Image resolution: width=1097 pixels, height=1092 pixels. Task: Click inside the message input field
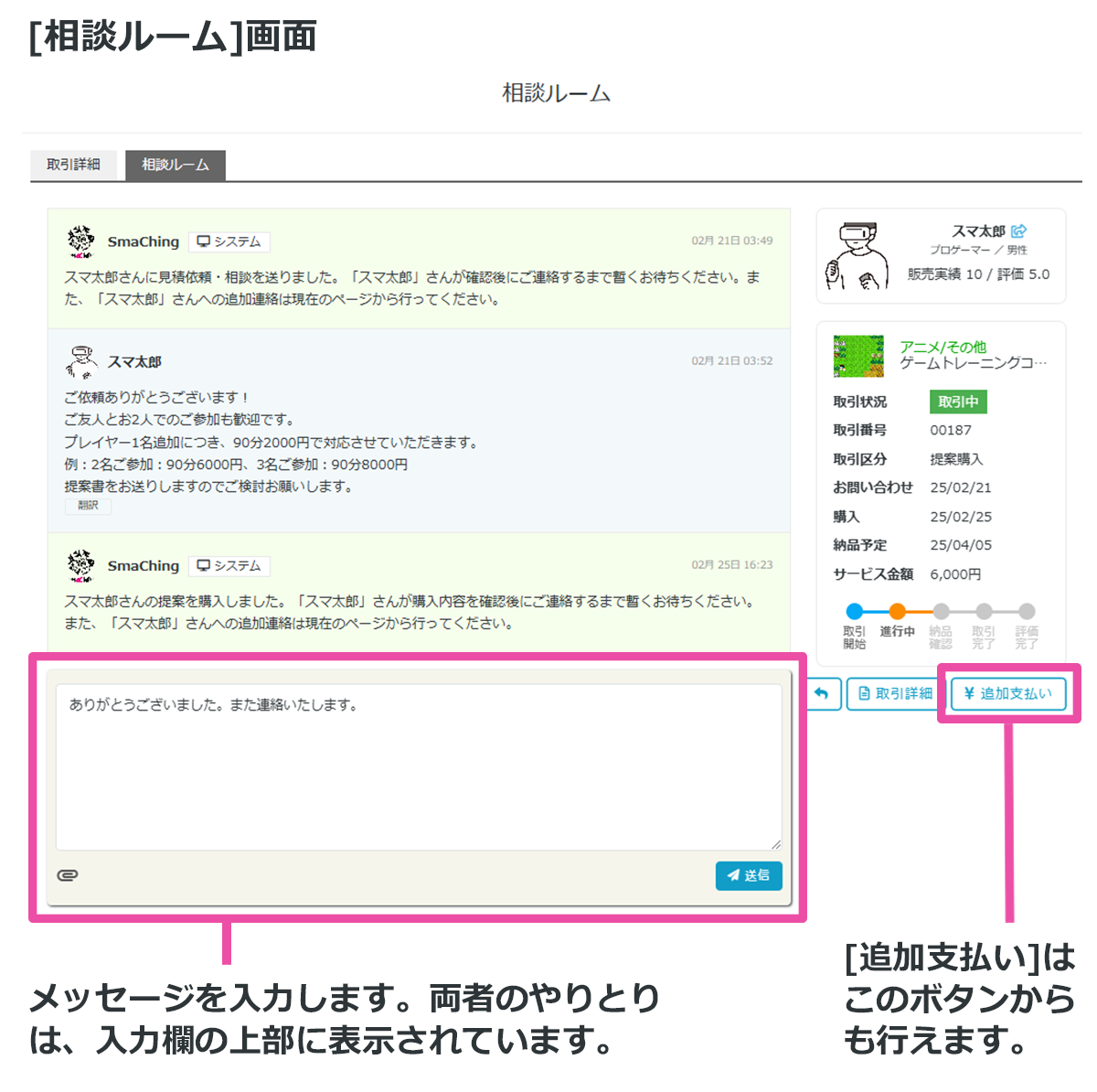click(419, 765)
